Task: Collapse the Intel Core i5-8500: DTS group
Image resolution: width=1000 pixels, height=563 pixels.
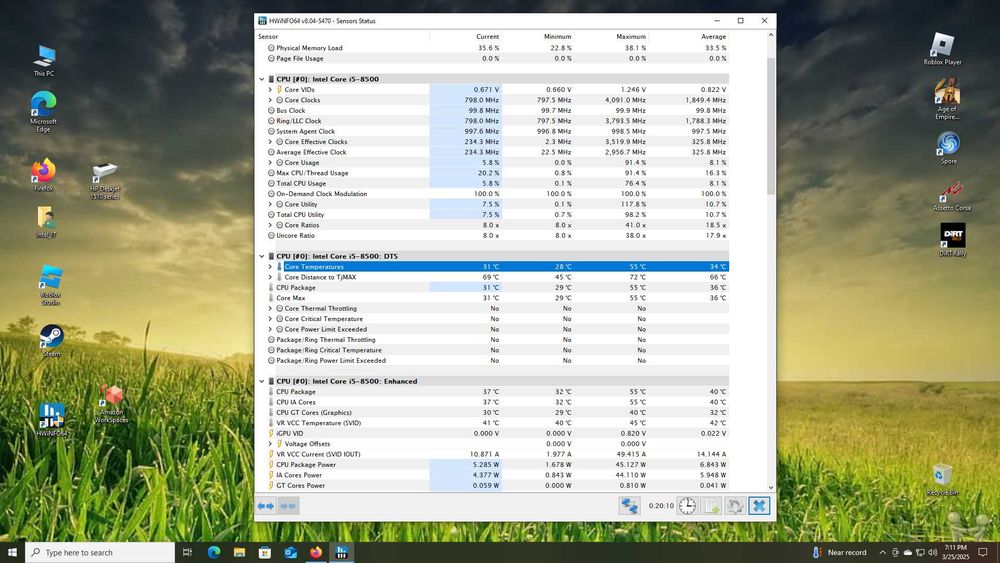Action: pos(261,256)
